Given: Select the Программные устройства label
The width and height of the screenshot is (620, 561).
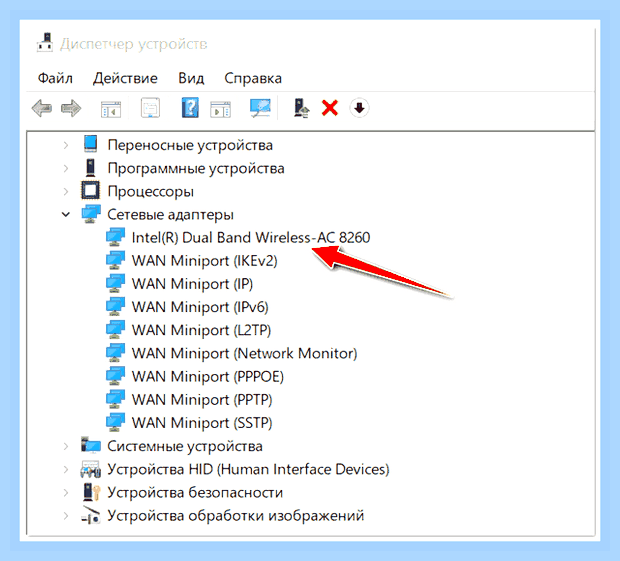Looking at the screenshot, I should tap(196, 168).
